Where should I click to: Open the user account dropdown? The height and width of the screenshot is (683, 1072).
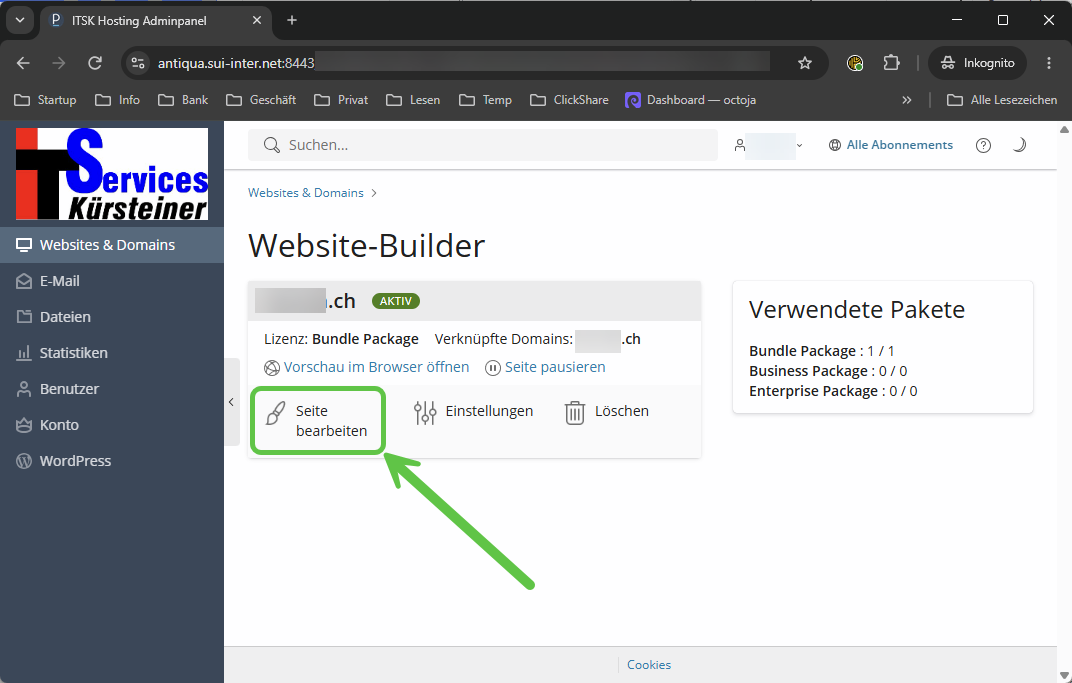pyautogui.click(x=768, y=146)
